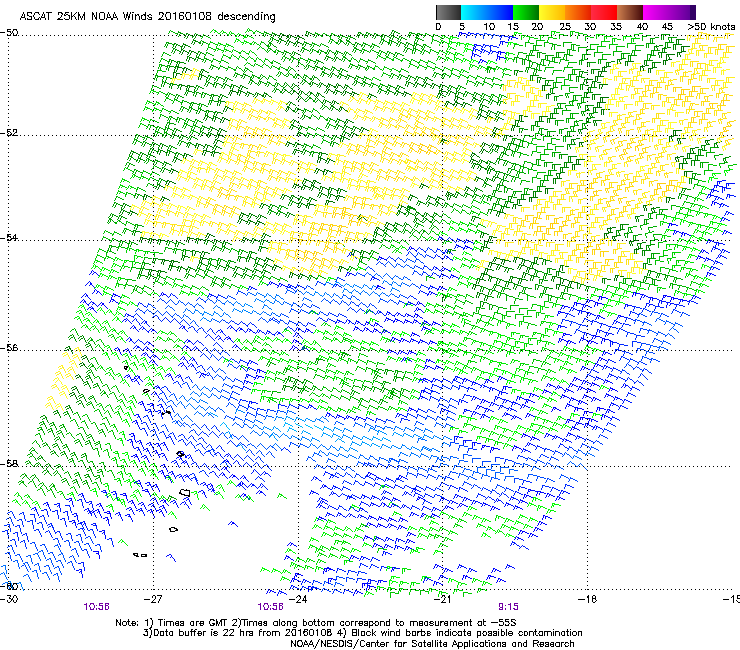Screen dimensions: 740x650
Task: Click the blue 10-15 knots legend swatch
Action: click(500, 12)
